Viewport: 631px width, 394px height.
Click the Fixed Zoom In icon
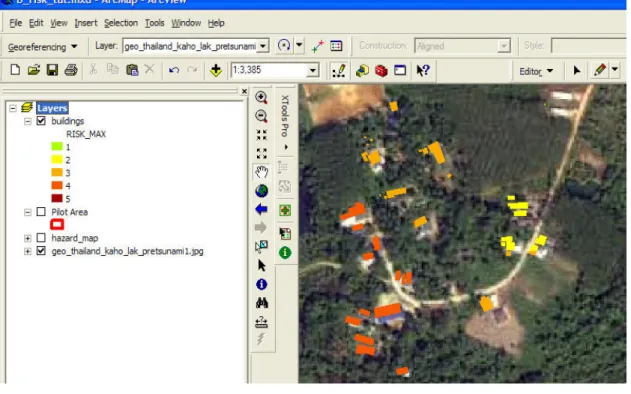[x=262, y=135]
